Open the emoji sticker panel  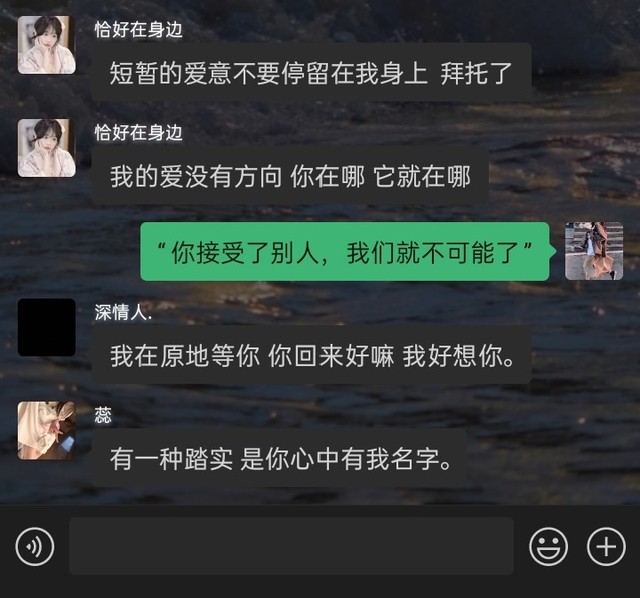548,547
